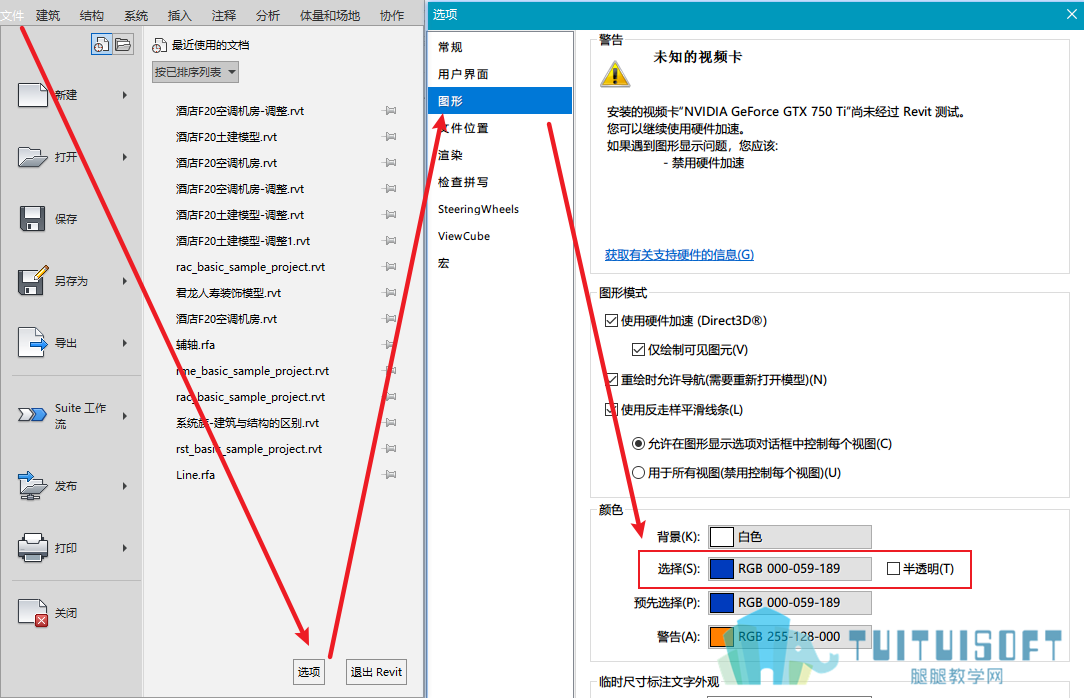Expand the 导出 submenu arrow
Image resolution: width=1084 pixels, height=698 pixels.
tap(125, 343)
